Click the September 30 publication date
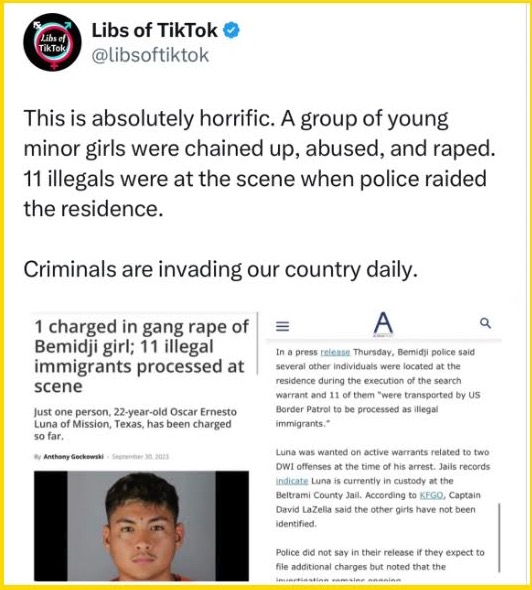532x590 pixels. (x=140, y=456)
